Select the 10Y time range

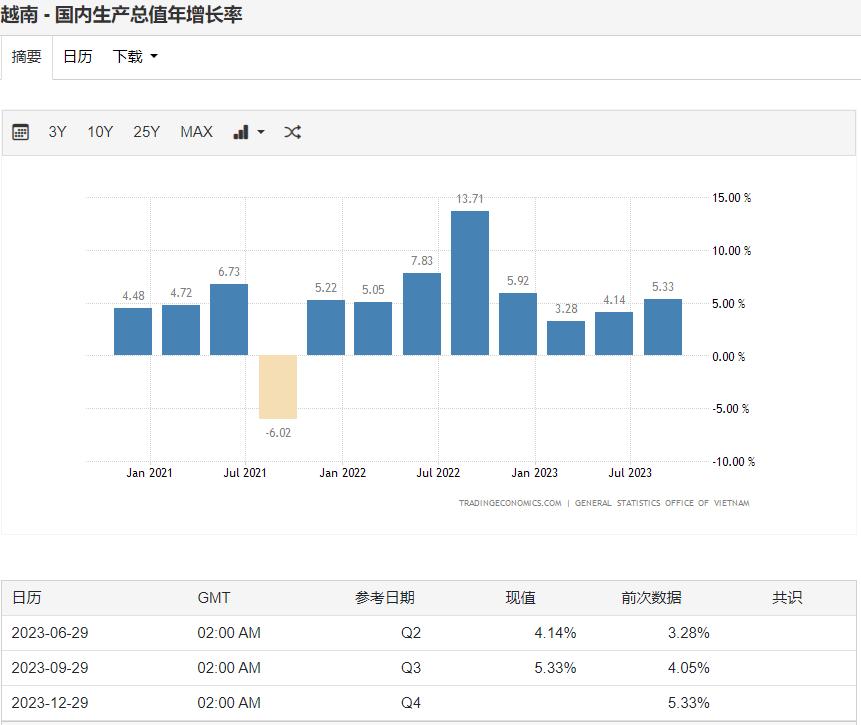tap(99, 131)
